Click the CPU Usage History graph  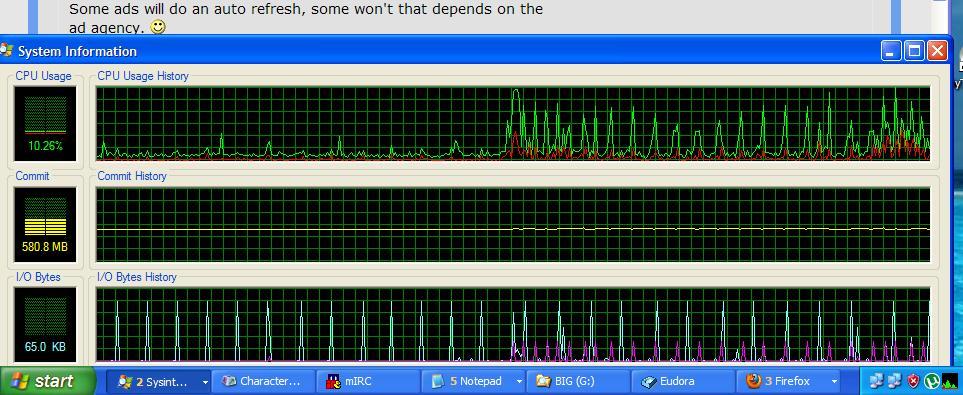click(513, 123)
